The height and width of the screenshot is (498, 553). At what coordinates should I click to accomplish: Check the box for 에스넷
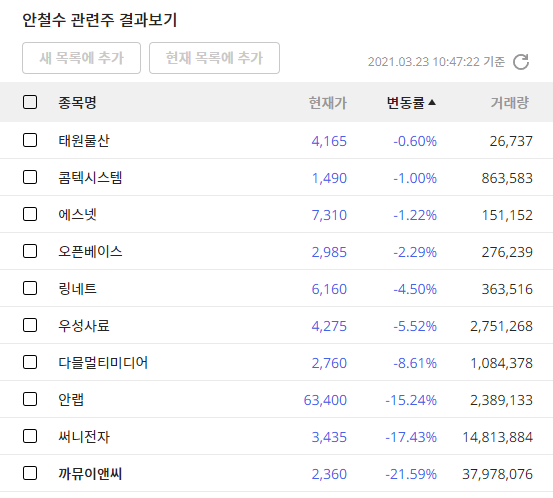(30, 214)
